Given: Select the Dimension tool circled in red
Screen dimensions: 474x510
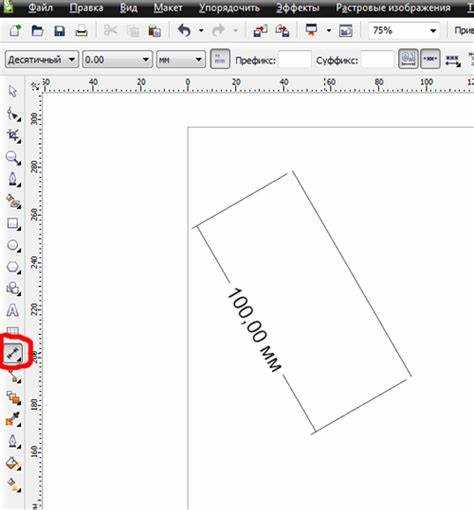Looking at the screenshot, I should coord(14,353).
